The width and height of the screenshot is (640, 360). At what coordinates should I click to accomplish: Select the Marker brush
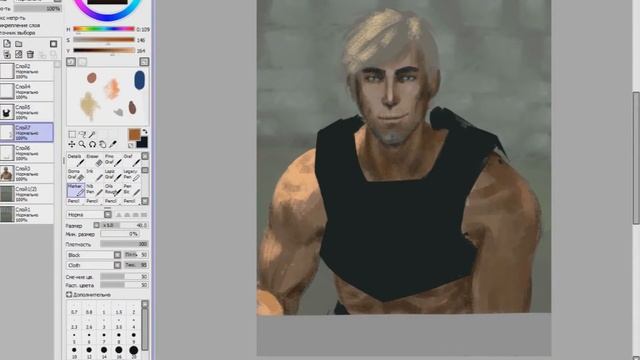pyautogui.click(x=76, y=190)
